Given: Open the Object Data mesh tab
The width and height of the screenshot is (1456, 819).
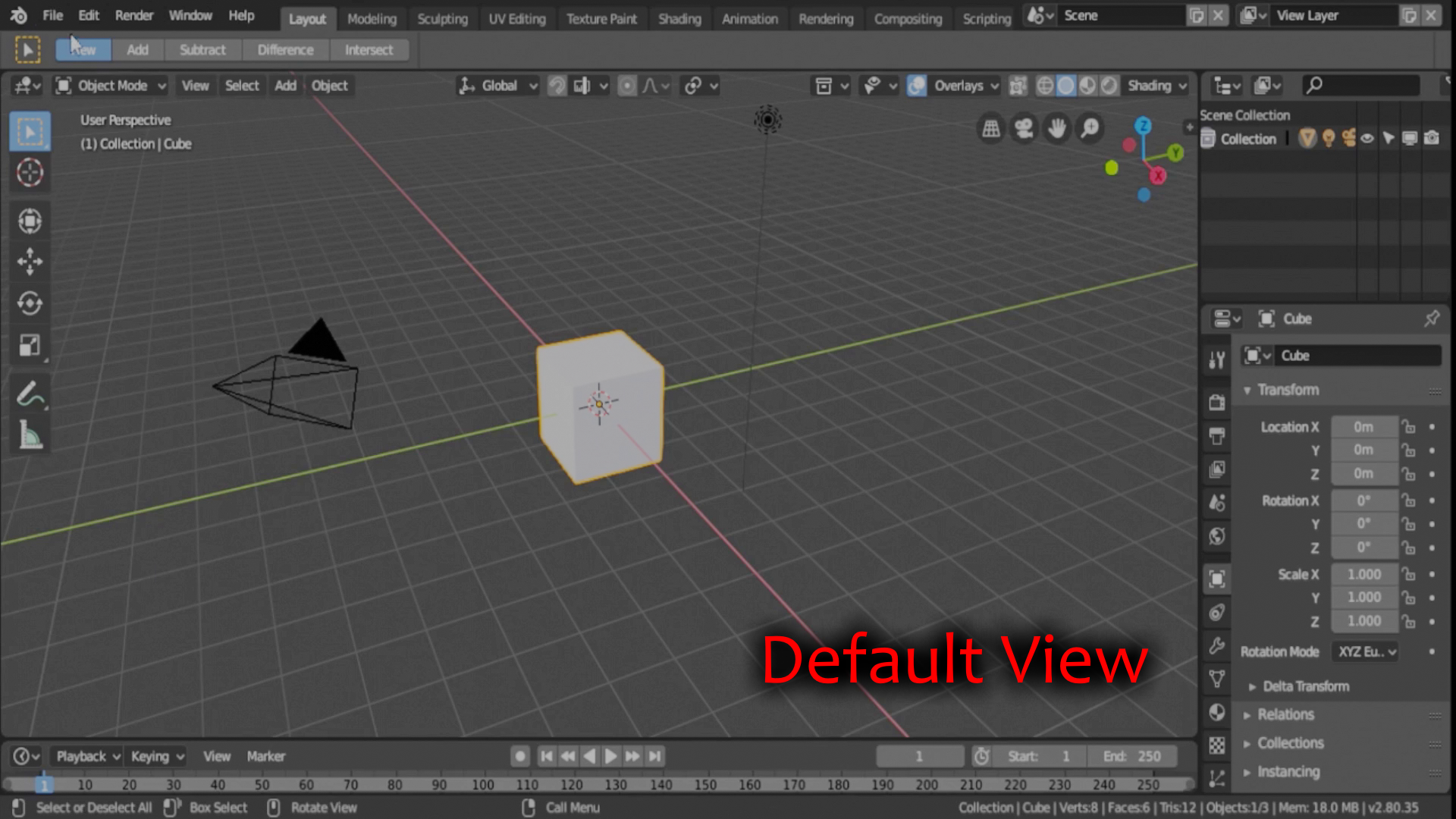Looking at the screenshot, I should click(x=1217, y=679).
